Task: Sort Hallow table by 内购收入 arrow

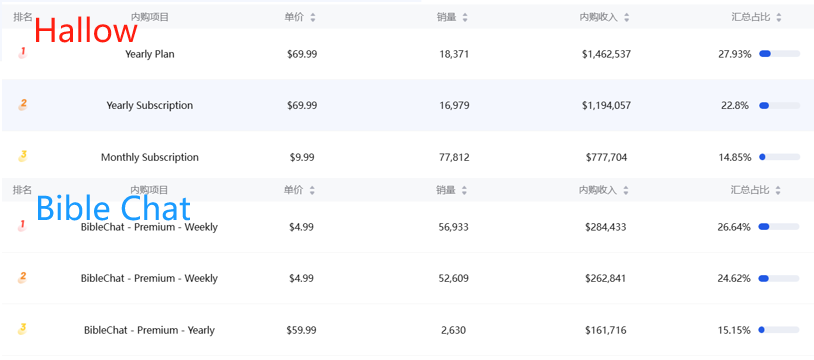Action: pyautogui.click(x=627, y=18)
